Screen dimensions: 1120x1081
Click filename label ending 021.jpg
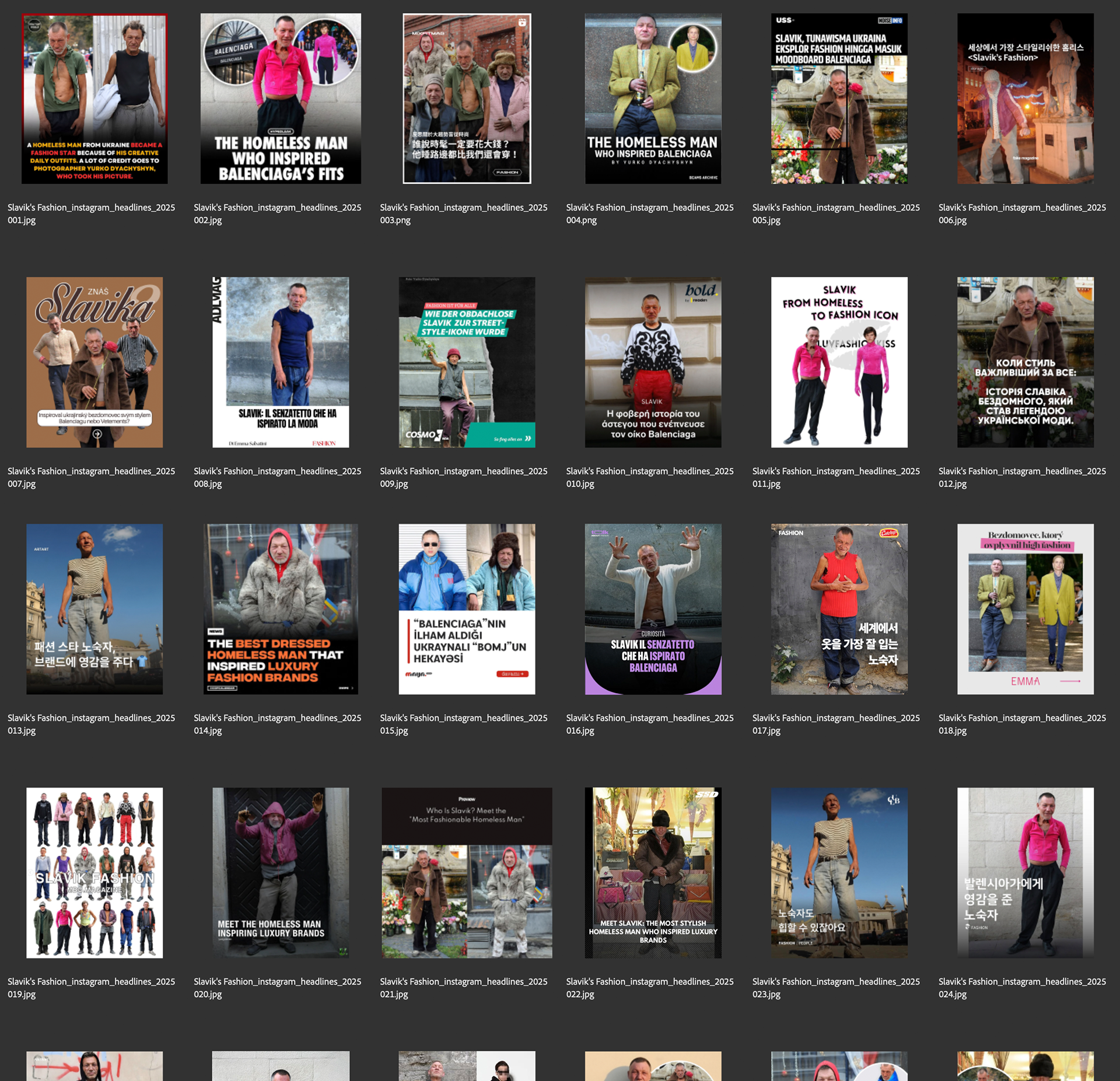[x=463, y=988]
